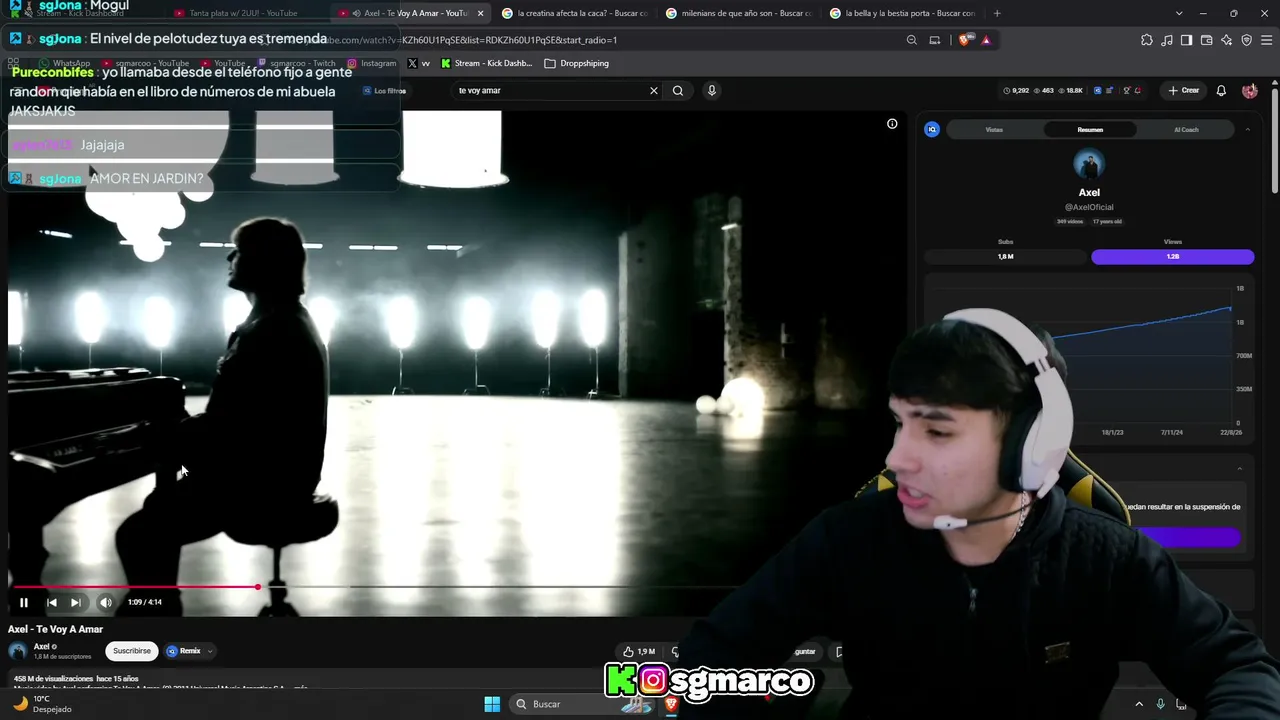This screenshot has height=720, width=1280.
Task: Switch to the Vistas tab
Action: [994, 130]
